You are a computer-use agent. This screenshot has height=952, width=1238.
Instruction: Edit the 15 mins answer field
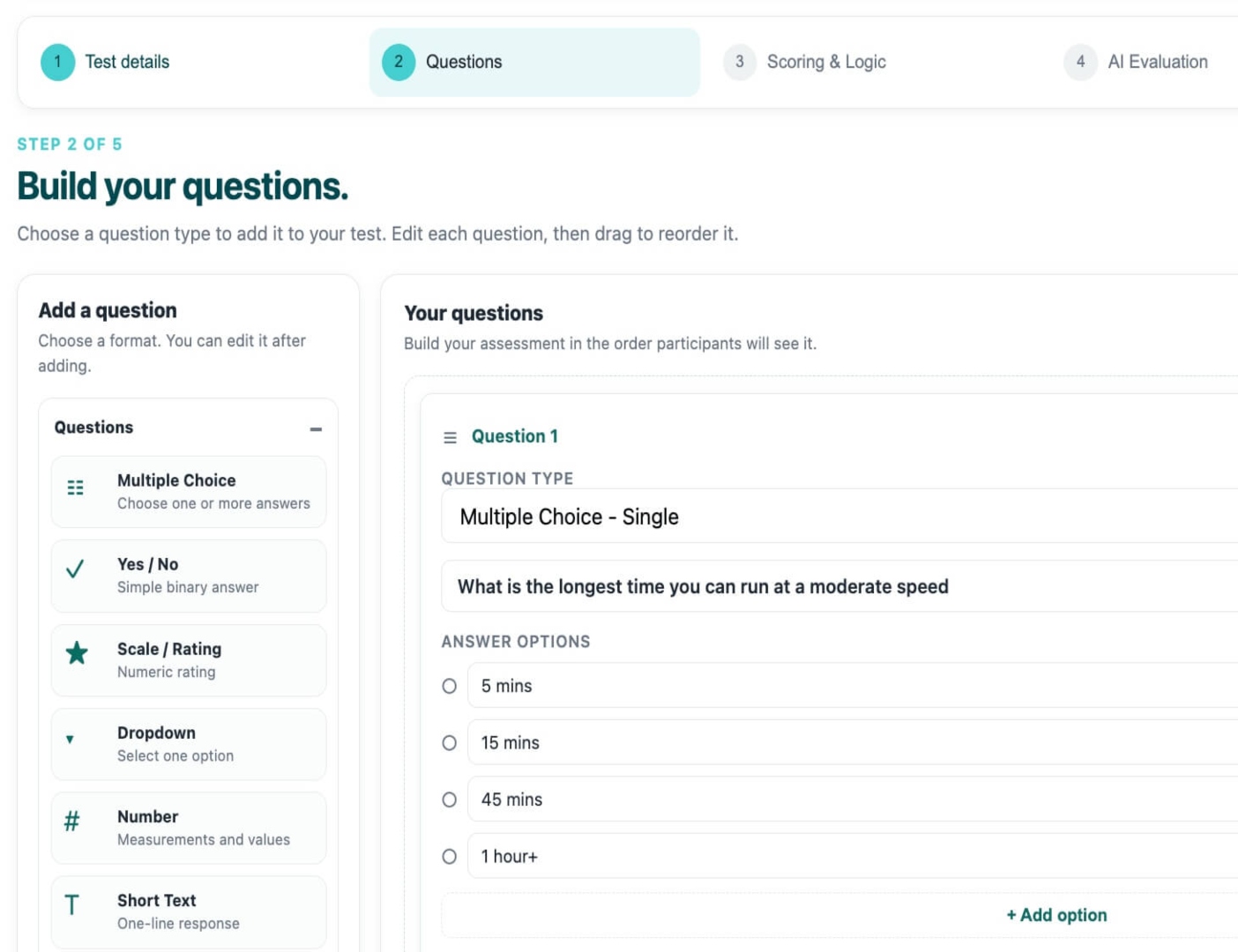coord(853,743)
